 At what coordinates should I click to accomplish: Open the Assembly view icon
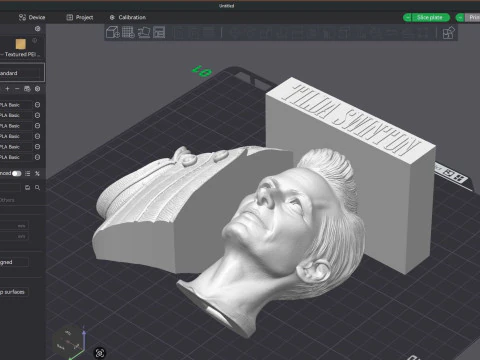click(448, 33)
